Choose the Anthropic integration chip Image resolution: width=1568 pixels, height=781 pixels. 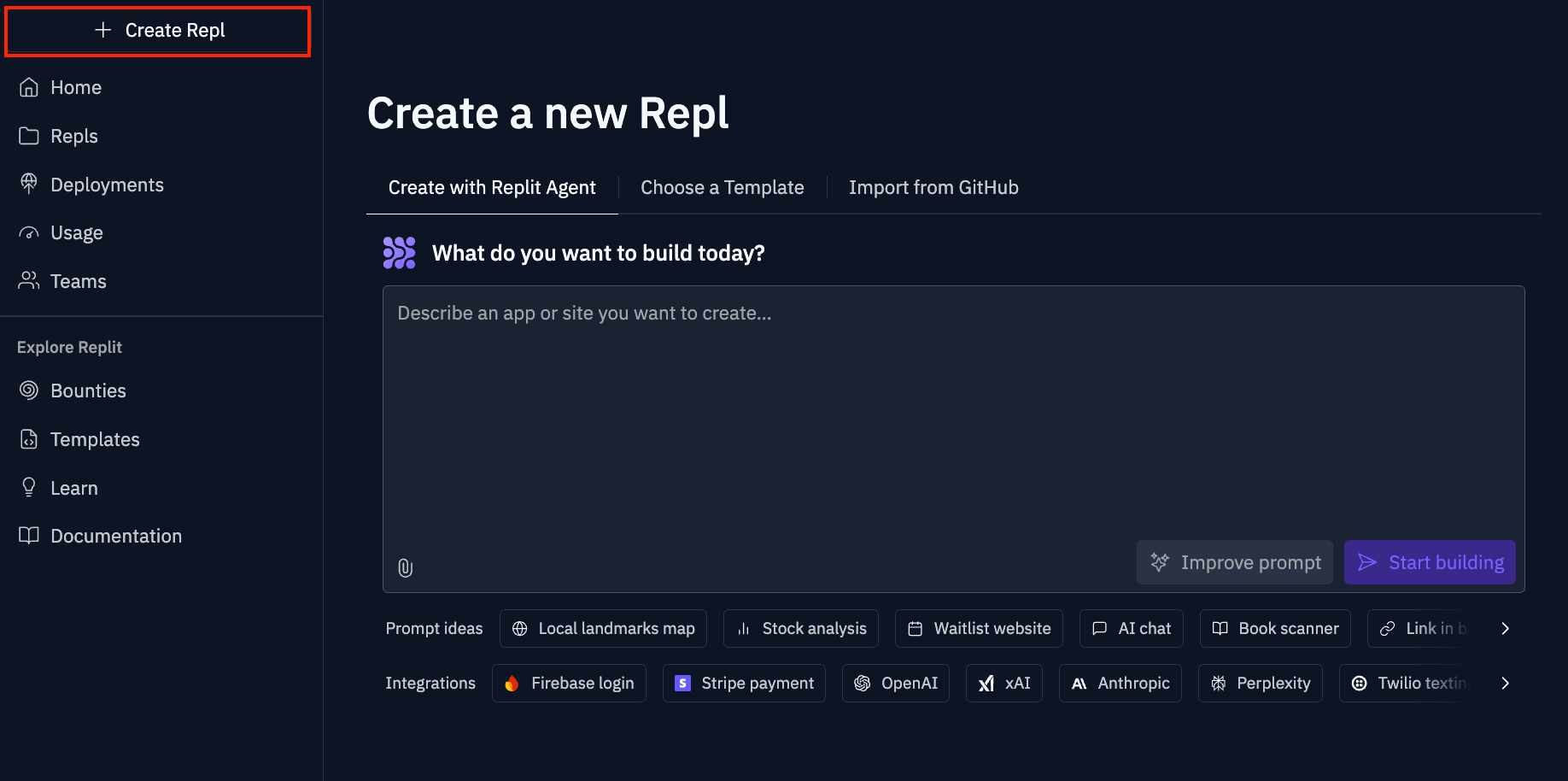pyautogui.click(x=1120, y=683)
